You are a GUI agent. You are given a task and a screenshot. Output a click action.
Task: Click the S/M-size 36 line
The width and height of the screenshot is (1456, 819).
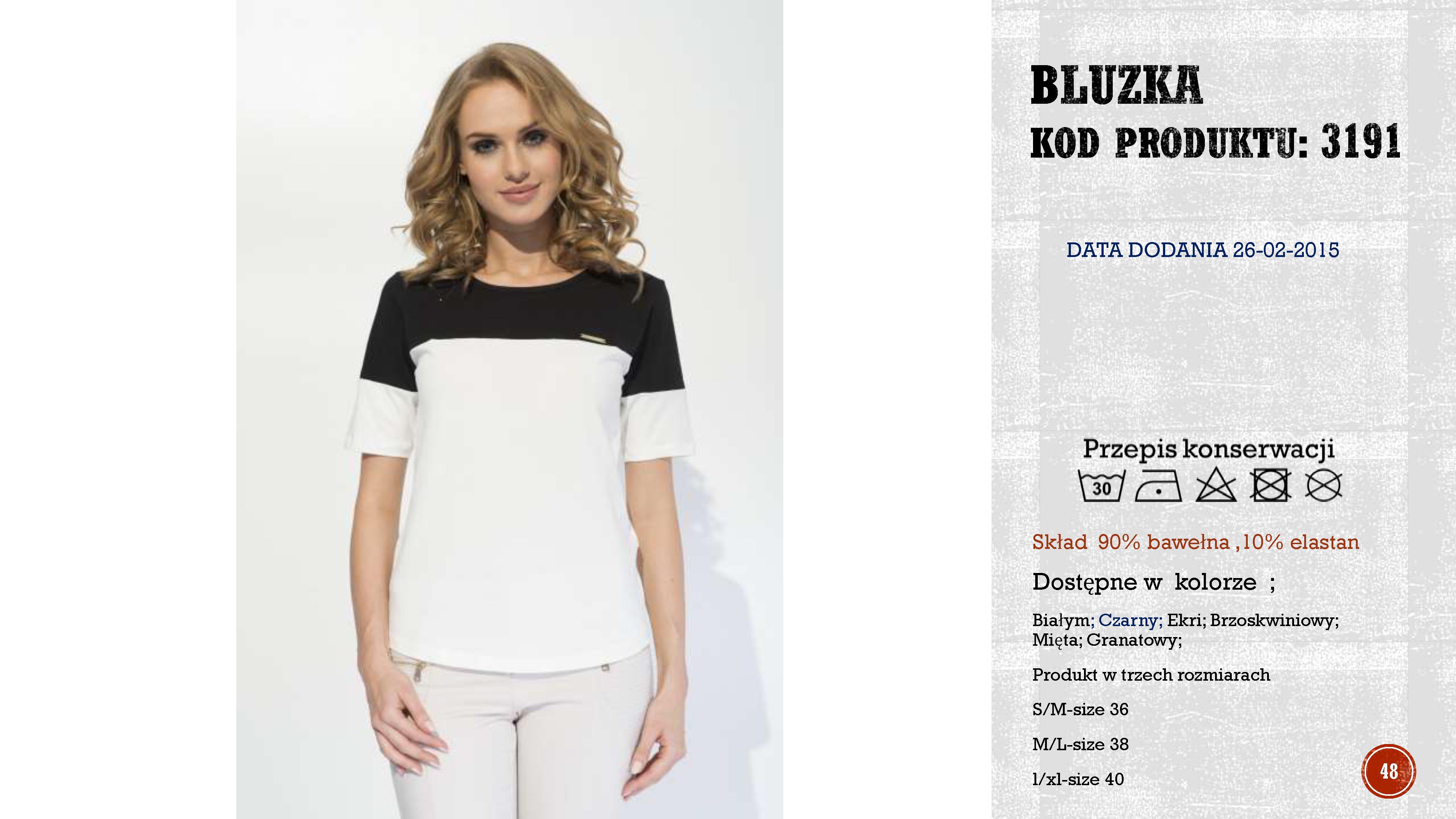tap(1080, 709)
